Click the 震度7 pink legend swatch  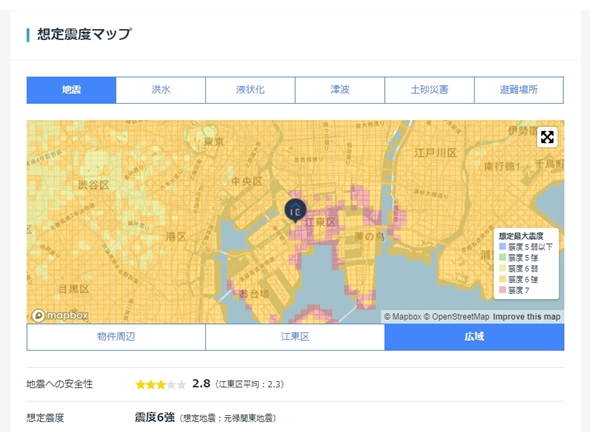[x=502, y=290]
